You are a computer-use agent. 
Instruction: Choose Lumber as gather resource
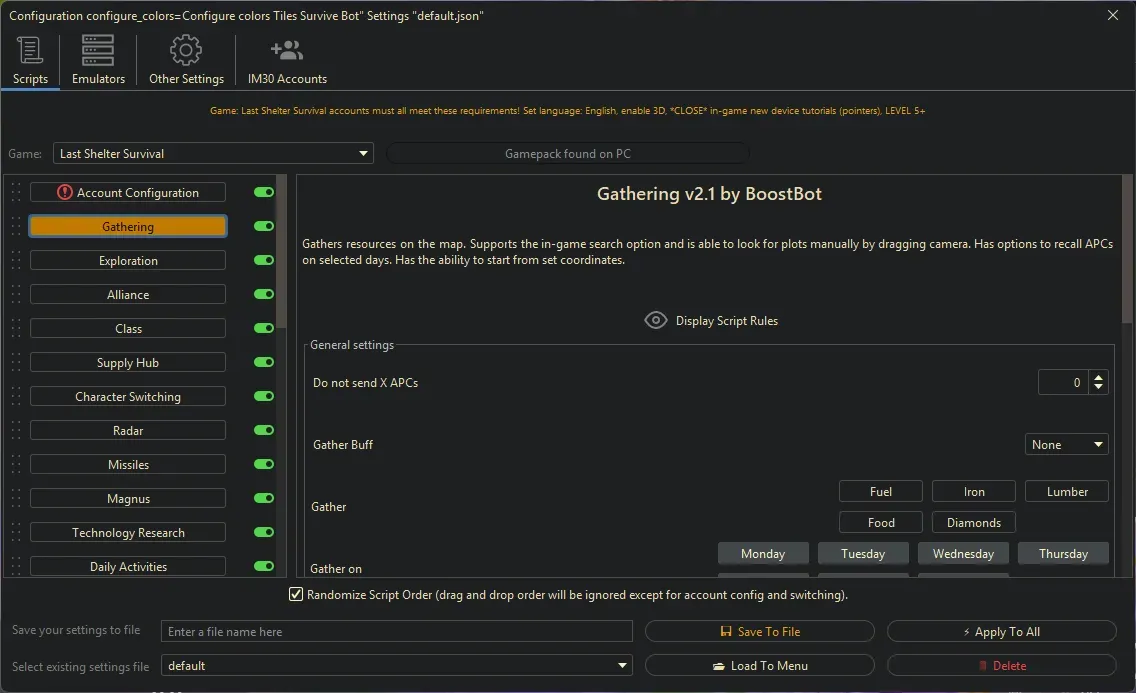click(1067, 492)
